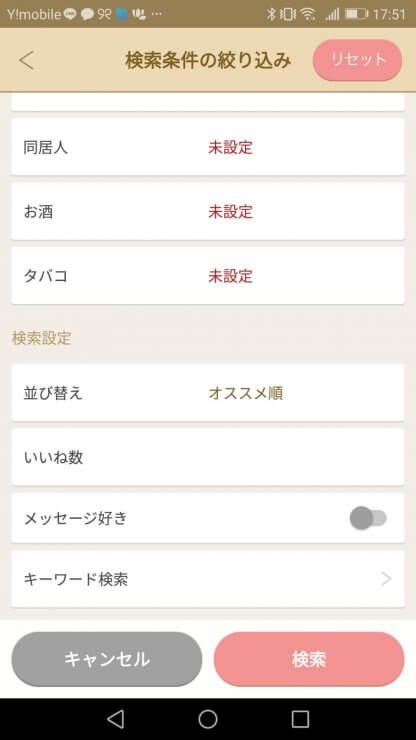Tap the 未設定 value next to お酒
Viewport: 416px width, 740px height.
pyautogui.click(x=230, y=211)
